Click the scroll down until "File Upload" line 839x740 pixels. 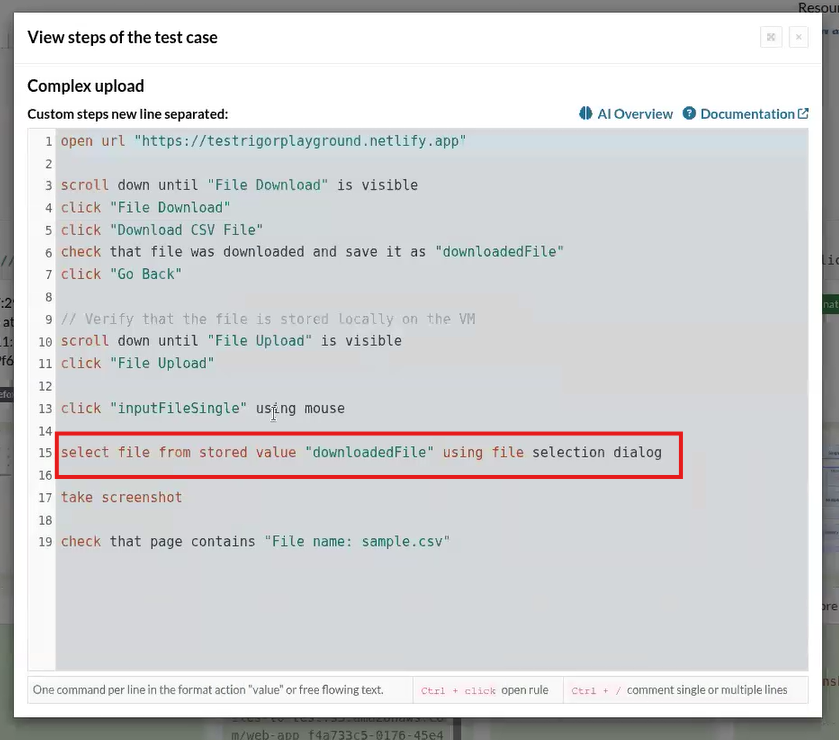(x=231, y=341)
